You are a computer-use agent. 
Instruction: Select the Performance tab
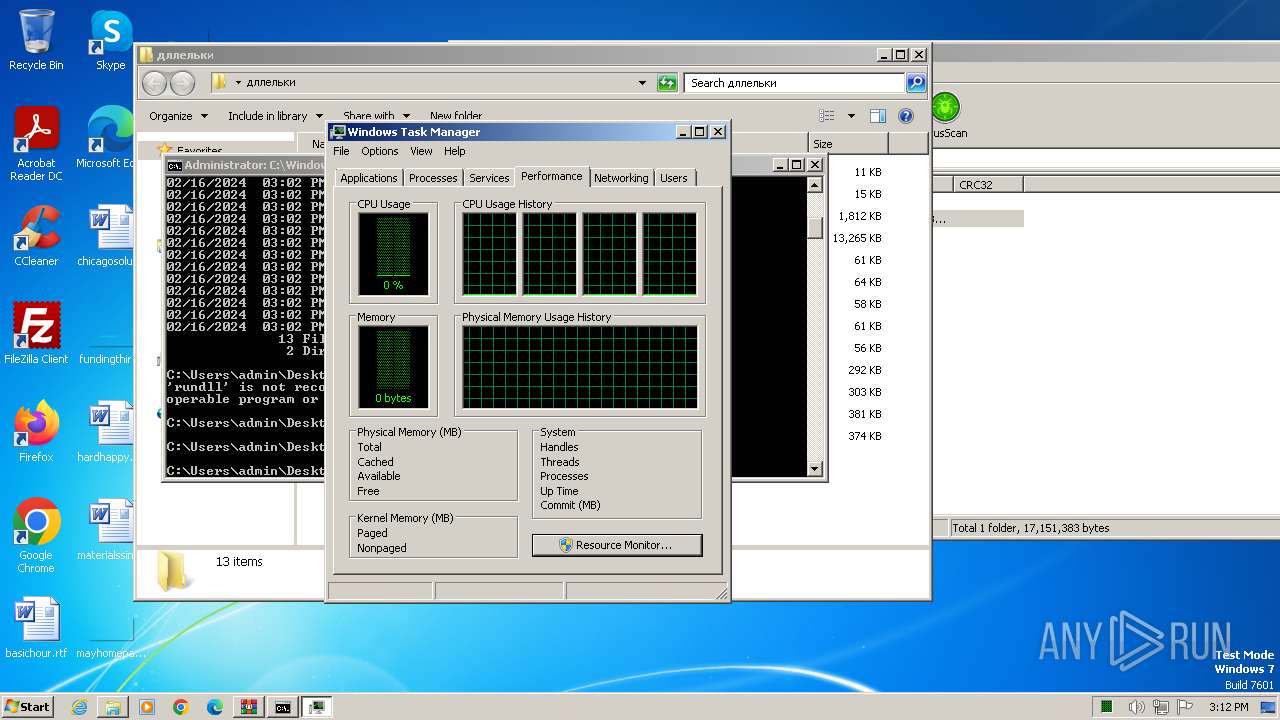[x=552, y=176]
